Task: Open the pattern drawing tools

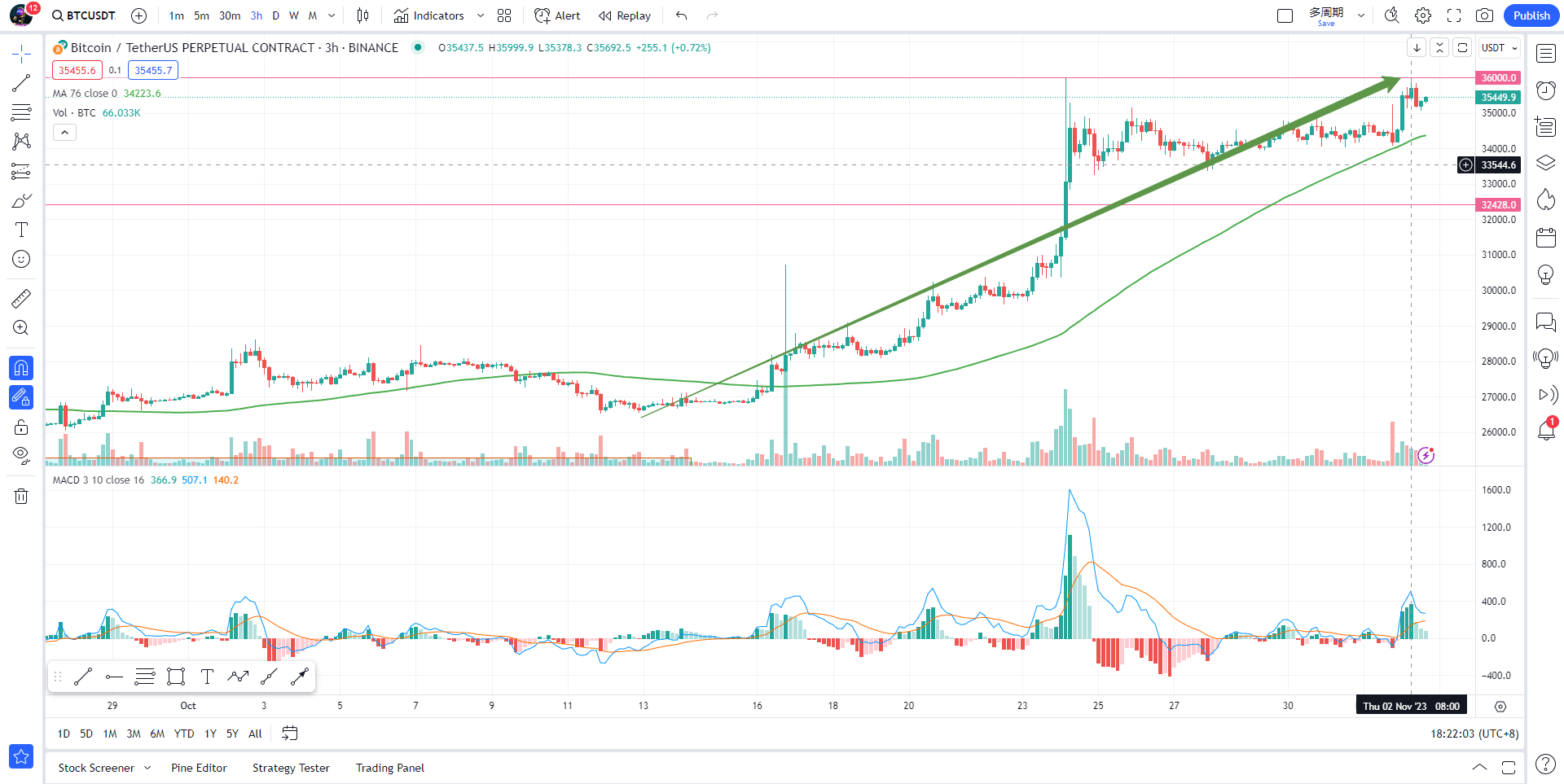Action: (21, 142)
